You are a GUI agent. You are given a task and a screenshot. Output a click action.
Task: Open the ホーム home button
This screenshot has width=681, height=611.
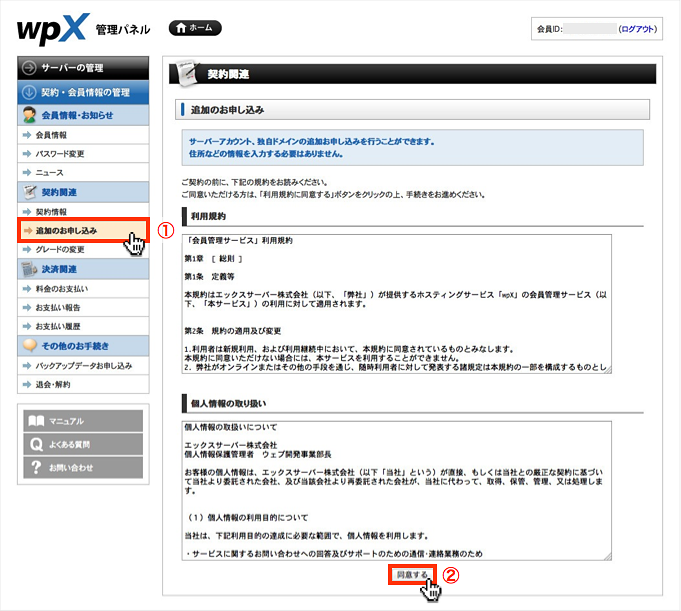point(195,28)
